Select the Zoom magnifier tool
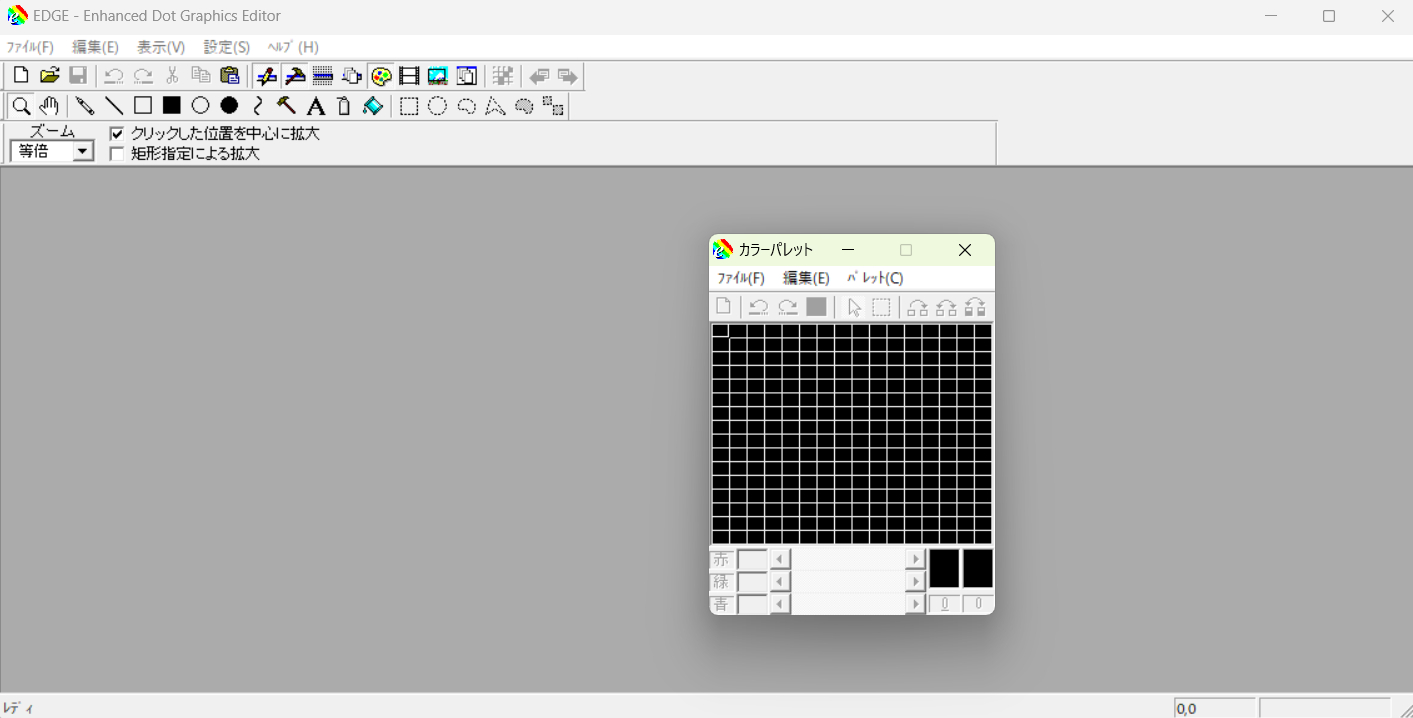Screen dimensions: 1413x718 coord(21,106)
